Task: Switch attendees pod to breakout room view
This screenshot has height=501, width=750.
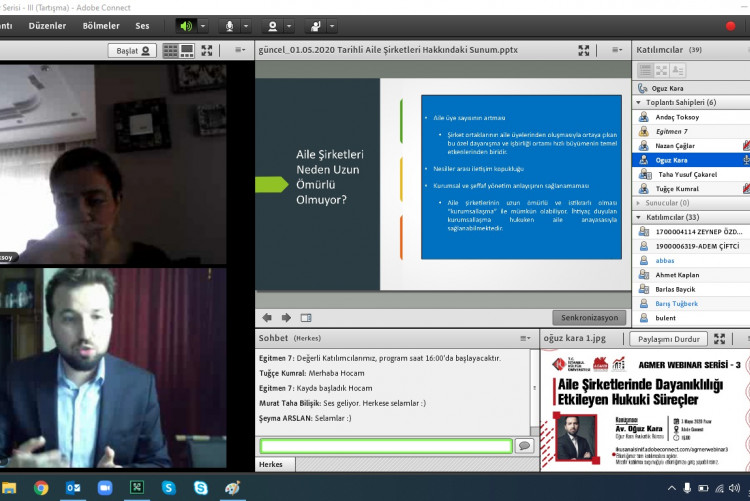Action: 662,70
